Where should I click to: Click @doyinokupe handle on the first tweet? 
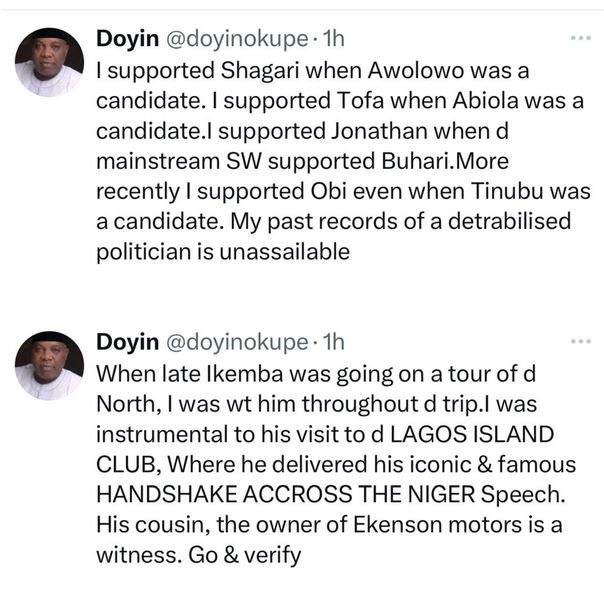(x=236, y=39)
